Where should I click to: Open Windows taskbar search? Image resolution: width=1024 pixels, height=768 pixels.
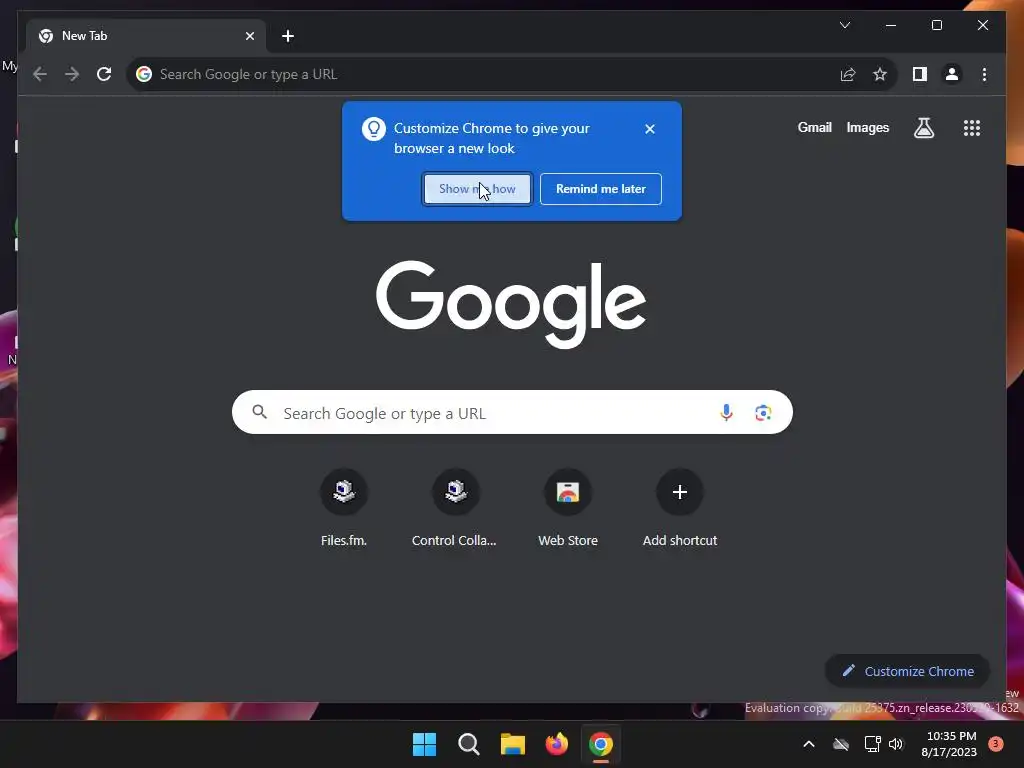(469, 744)
